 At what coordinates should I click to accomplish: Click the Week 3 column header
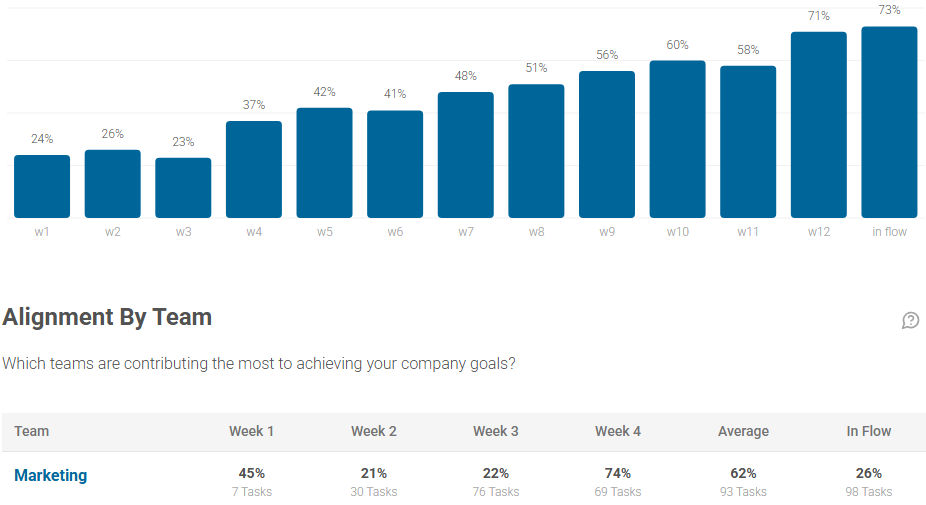(x=495, y=431)
